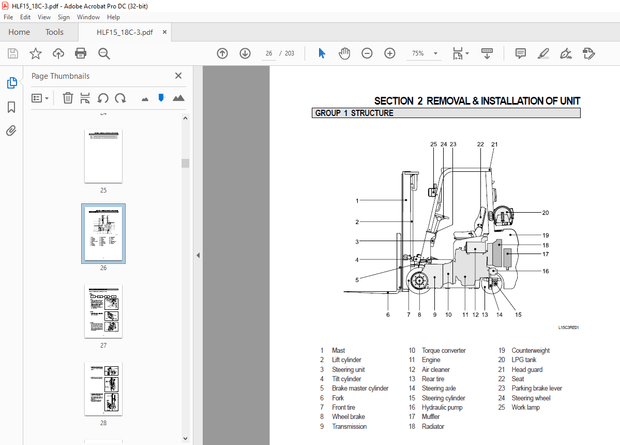620x445 pixels.
Task: Collapse the navigation pane arrow
Action: pyautogui.click(x=198, y=256)
